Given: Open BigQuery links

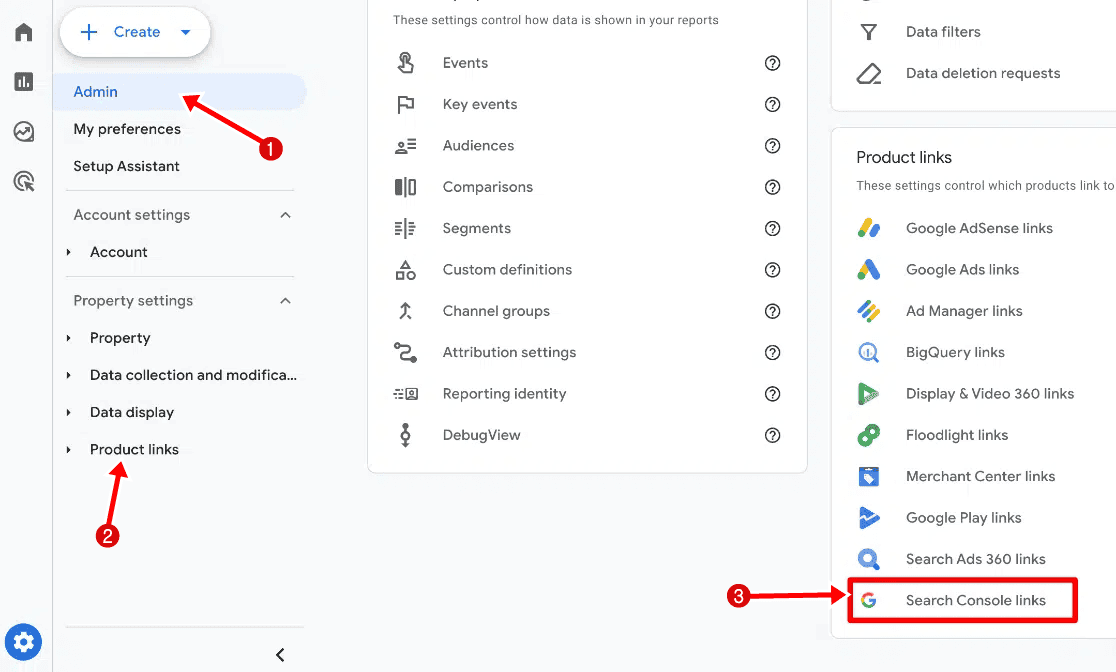Looking at the screenshot, I should 955,352.
